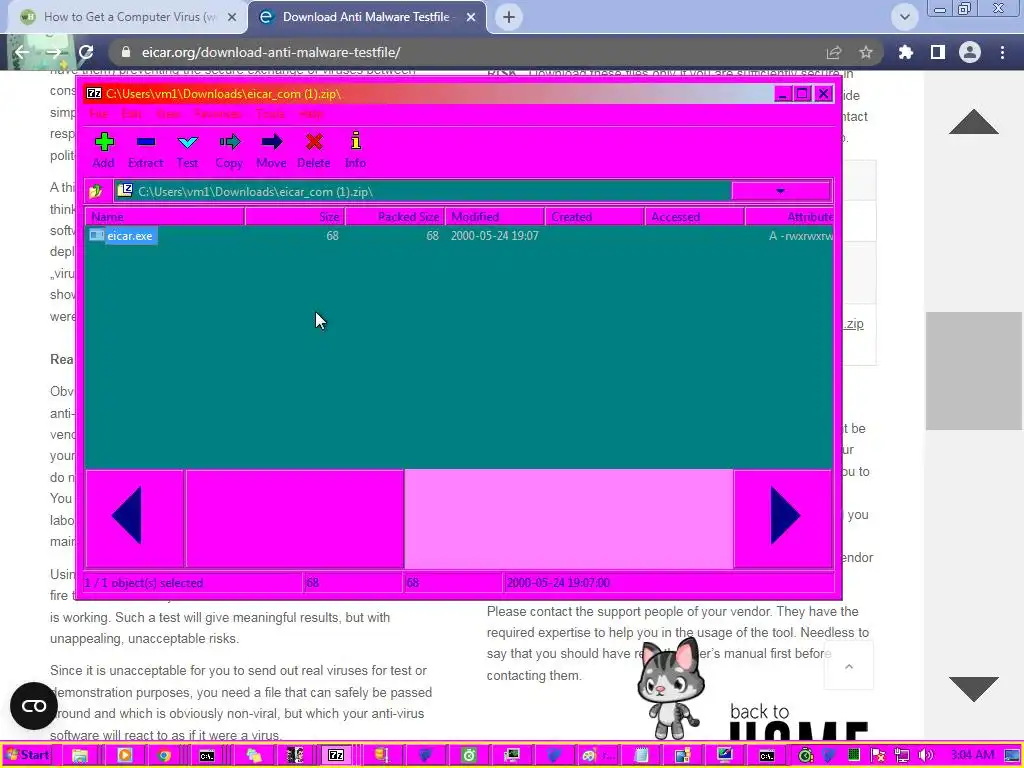This screenshot has height=768, width=1024.
Task: Toggle the browser side panel
Action: coord(938,52)
